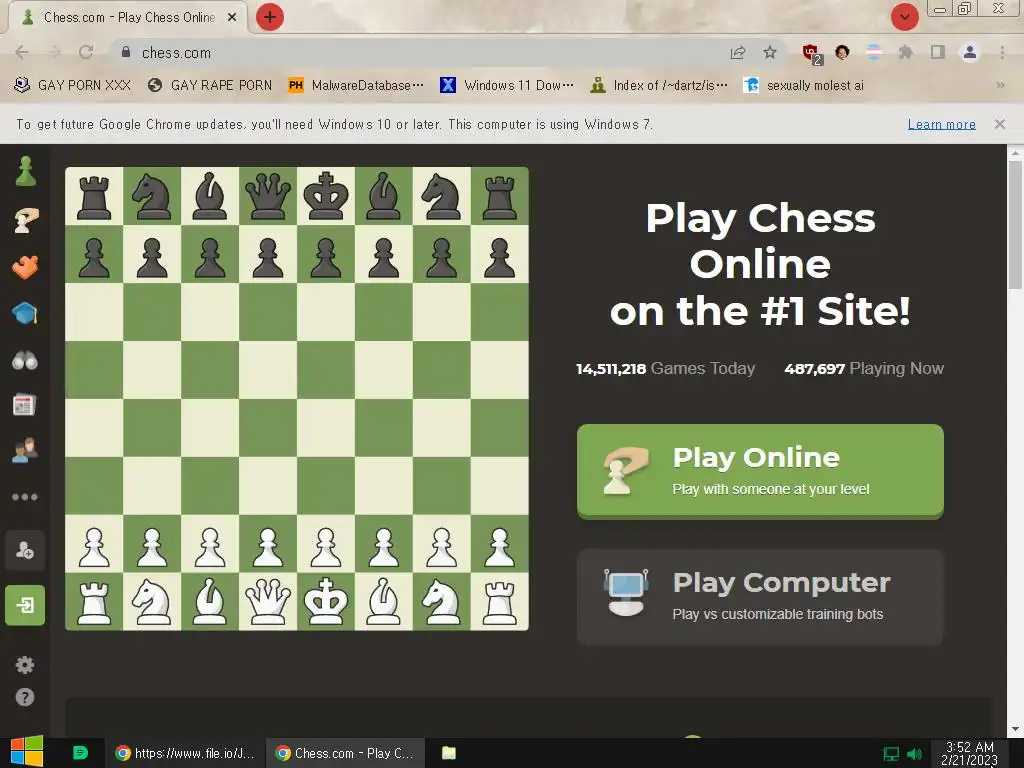Click the page vertical scrollbar thumb
Viewport: 1024px width, 768px height.
(1015, 224)
